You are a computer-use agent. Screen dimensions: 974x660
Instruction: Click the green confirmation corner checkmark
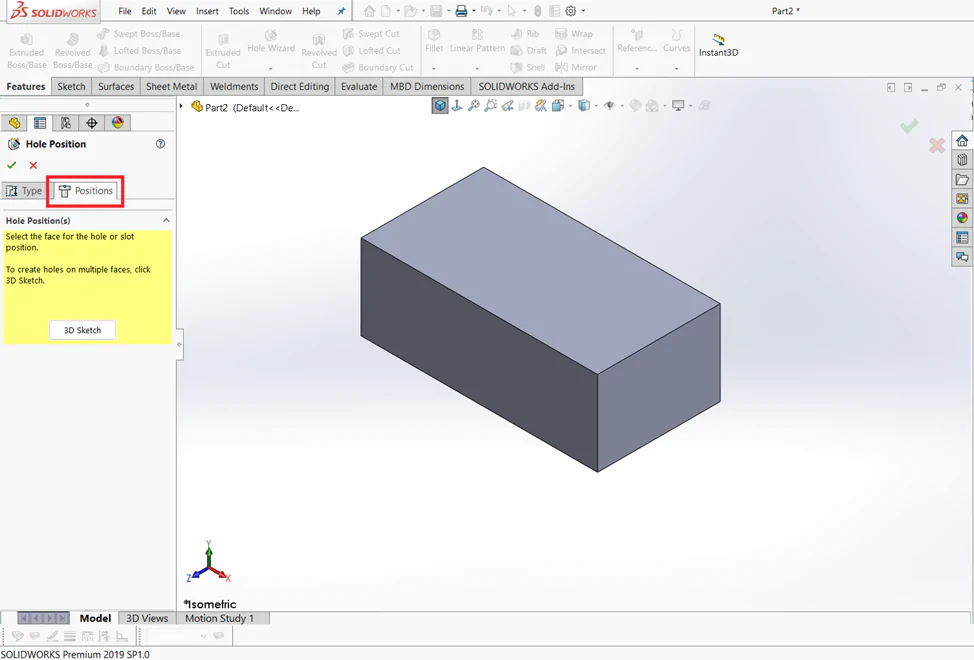[x=909, y=127]
